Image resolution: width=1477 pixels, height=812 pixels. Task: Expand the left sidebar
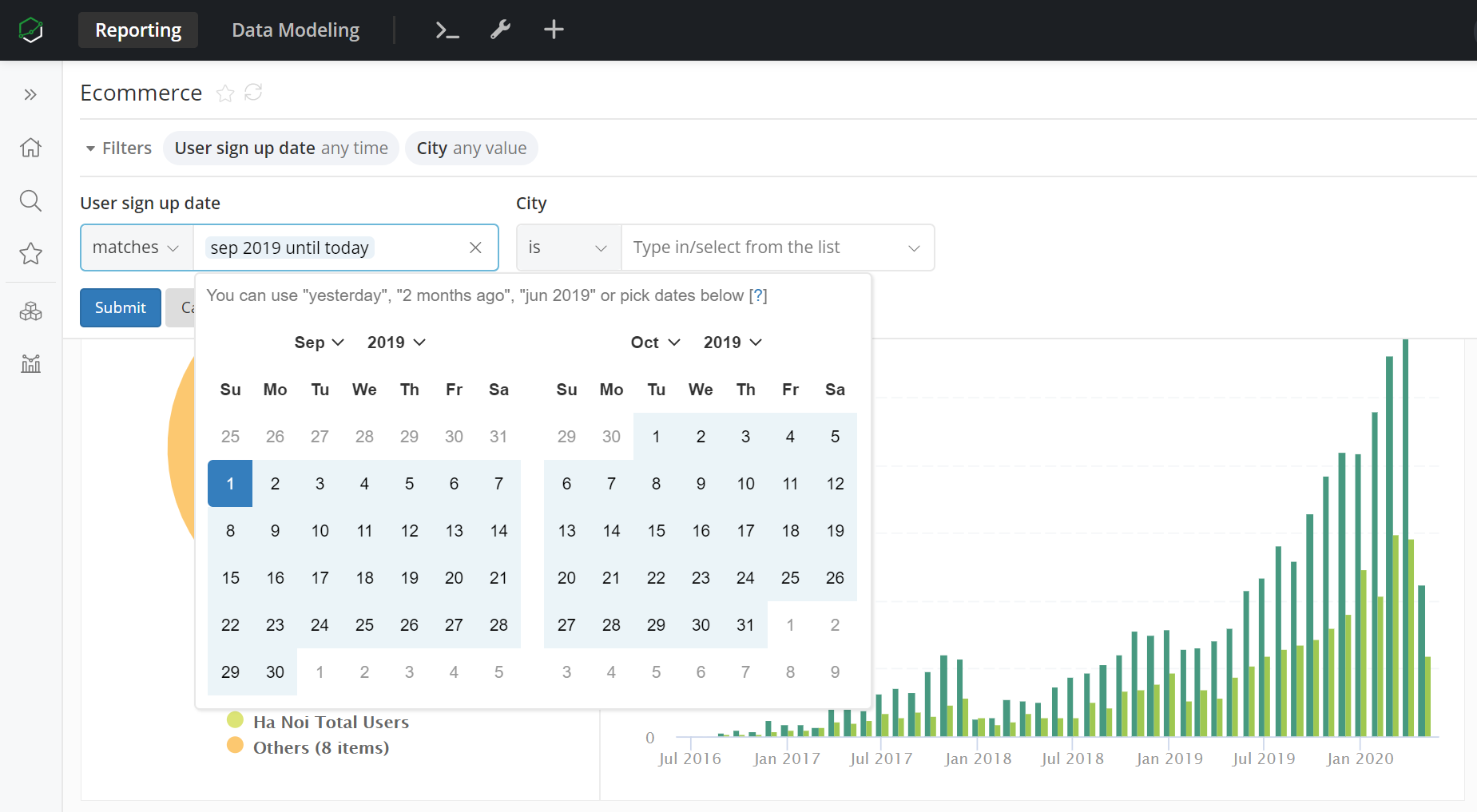[x=30, y=95]
